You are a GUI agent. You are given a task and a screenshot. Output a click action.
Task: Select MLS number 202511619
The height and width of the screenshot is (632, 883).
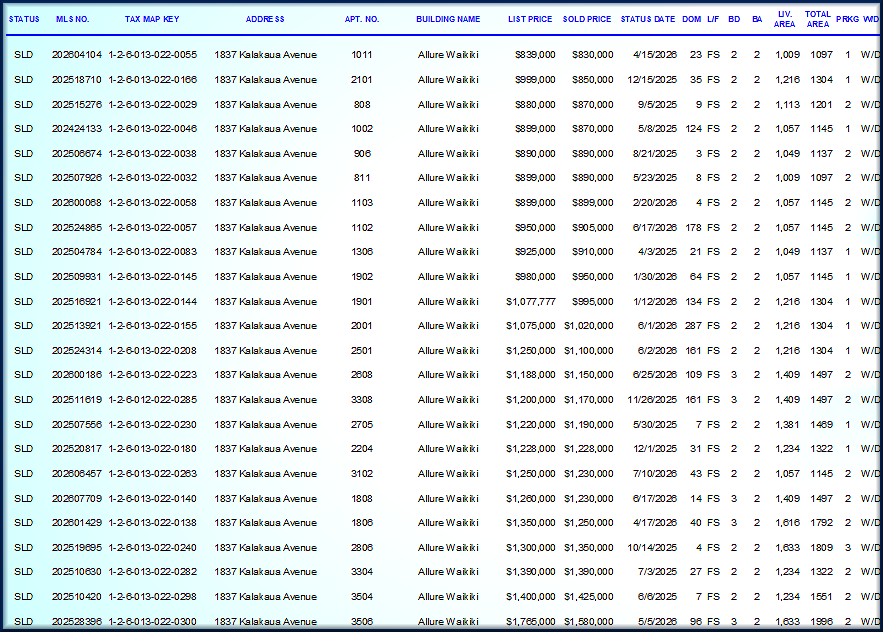[x=77, y=399]
